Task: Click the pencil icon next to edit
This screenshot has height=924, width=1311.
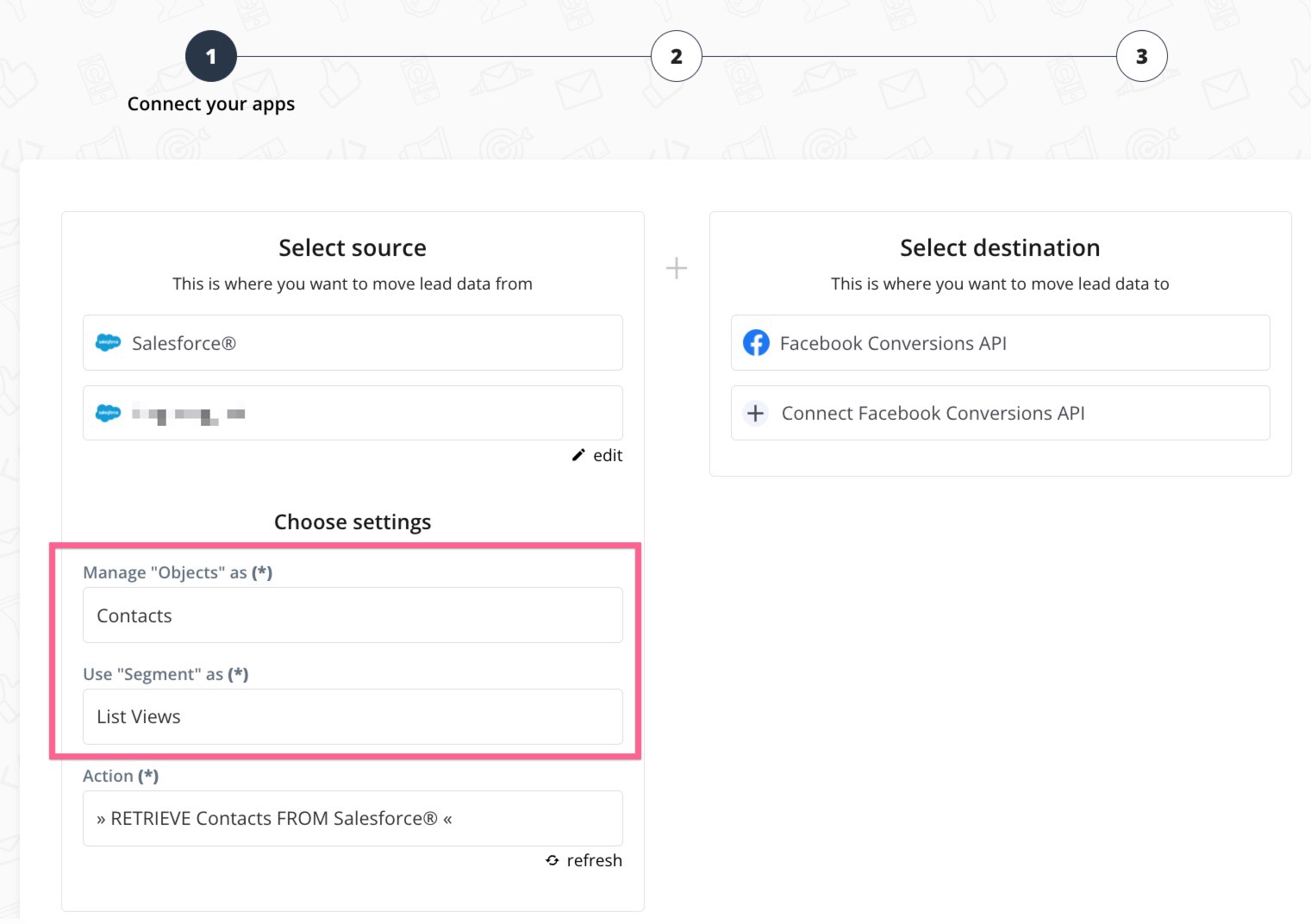Action: coord(578,455)
